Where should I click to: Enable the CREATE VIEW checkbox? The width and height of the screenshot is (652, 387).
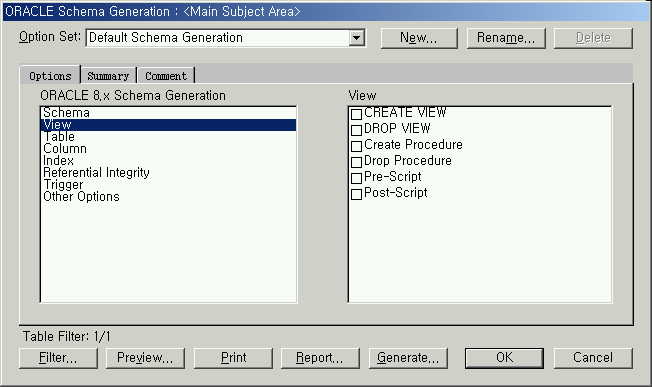click(356, 113)
